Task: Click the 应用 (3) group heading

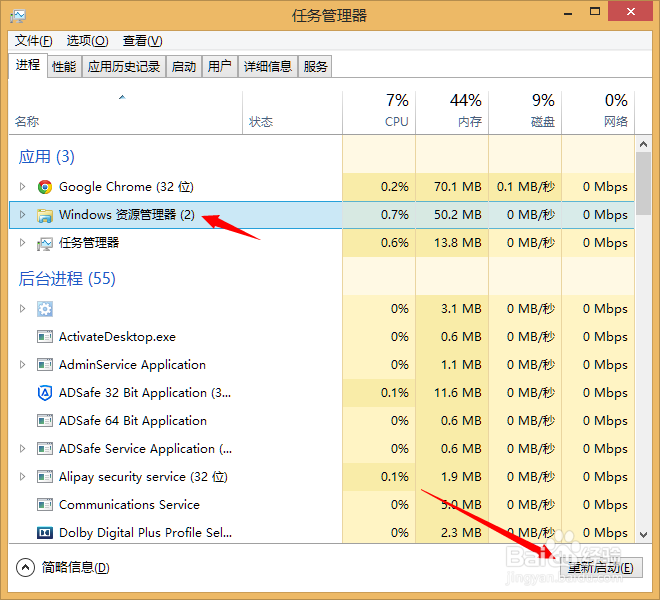Action: [46, 157]
